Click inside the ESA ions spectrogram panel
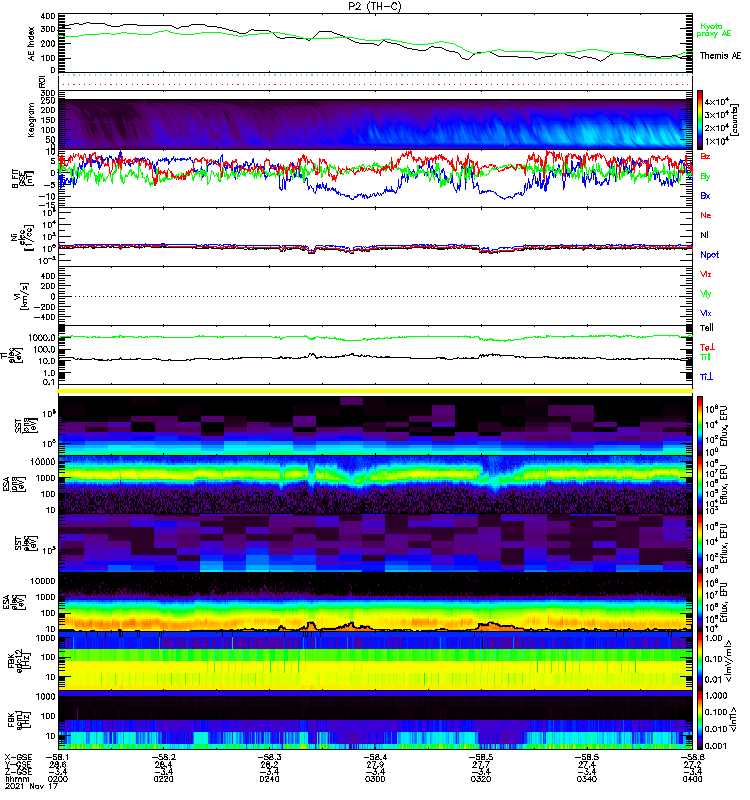 [x=376, y=485]
